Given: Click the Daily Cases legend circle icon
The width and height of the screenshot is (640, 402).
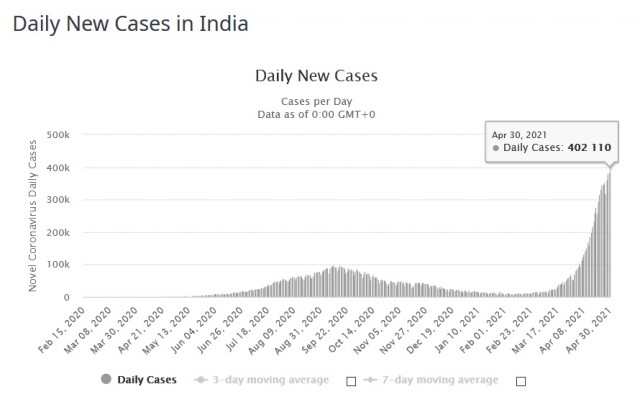Looking at the screenshot, I should [x=106, y=379].
